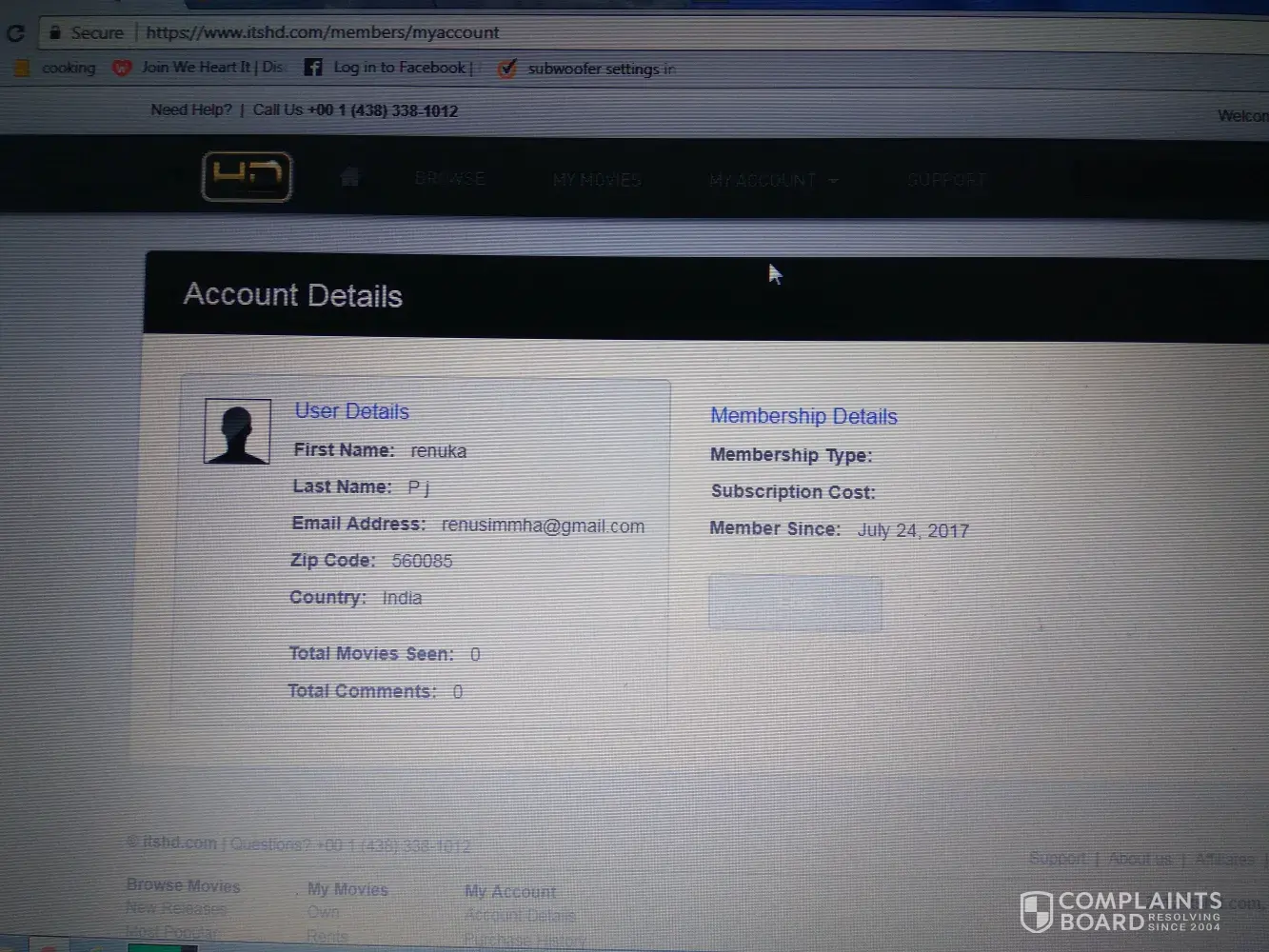The image size is (1269, 952).
Task: Click the HD site logo
Action: (x=247, y=176)
